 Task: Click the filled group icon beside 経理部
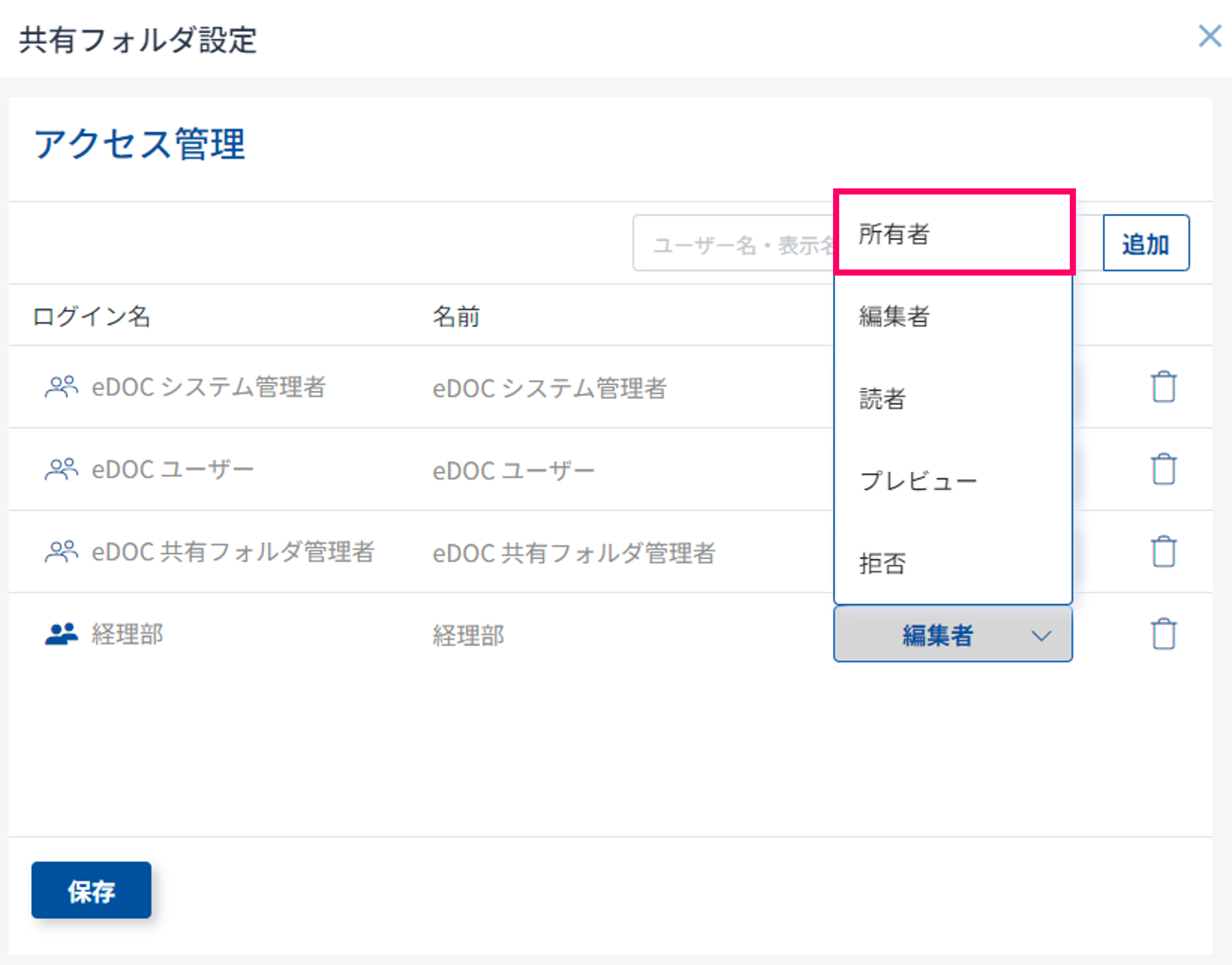coord(61,634)
